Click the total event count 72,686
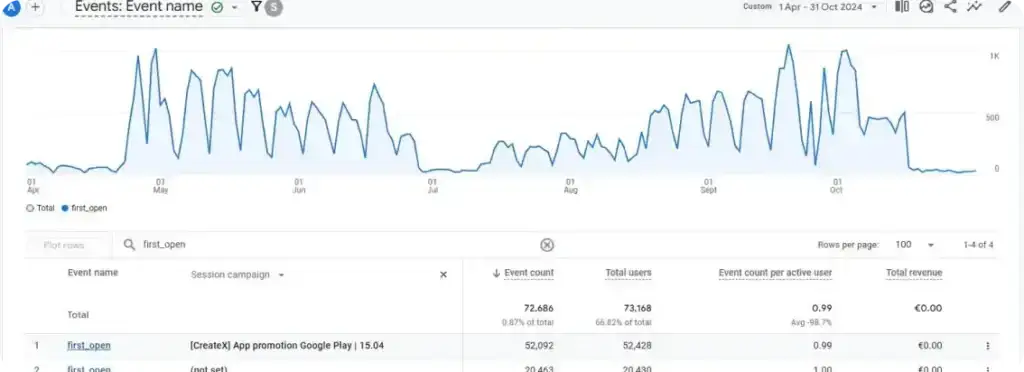The image size is (1024, 372). [539, 308]
